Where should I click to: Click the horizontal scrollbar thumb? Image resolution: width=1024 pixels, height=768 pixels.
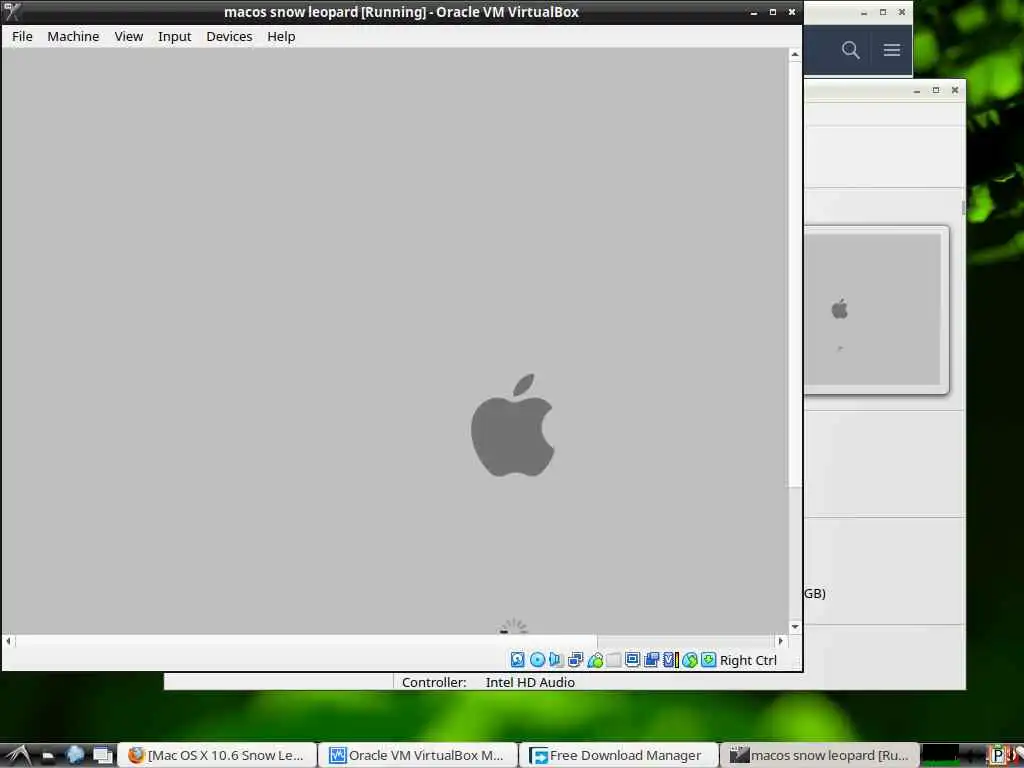tap(306, 641)
